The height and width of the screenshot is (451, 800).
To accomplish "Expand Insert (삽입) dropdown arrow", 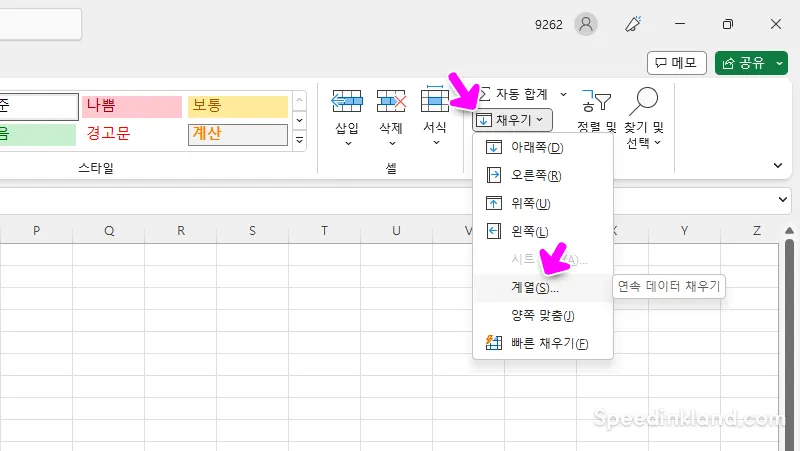I will click(348, 144).
